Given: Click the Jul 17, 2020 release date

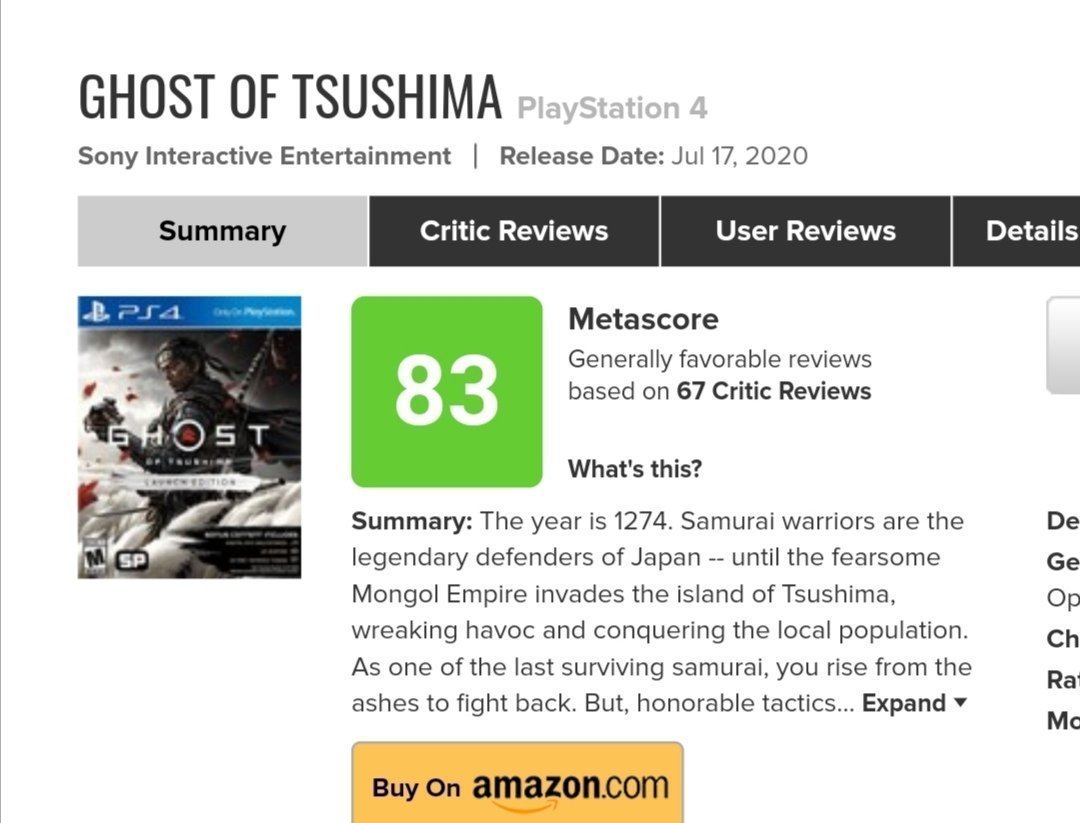Looking at the screenshot, I should 740,157.
